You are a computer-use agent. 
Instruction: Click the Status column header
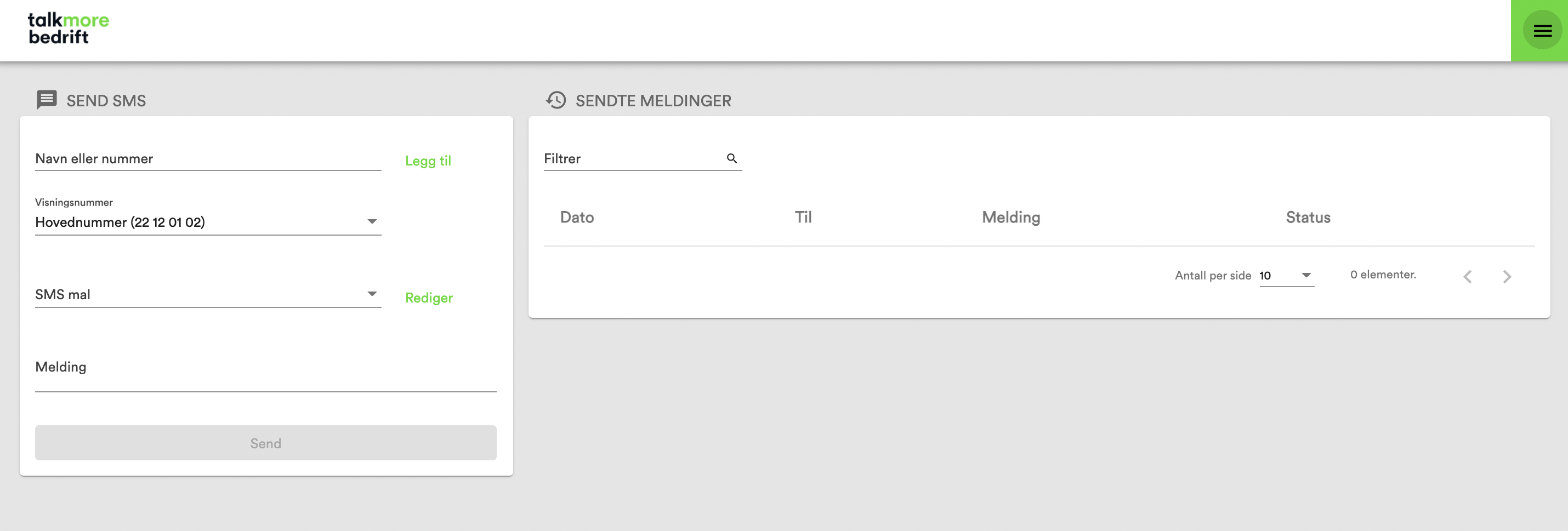tap(1308, 217)
